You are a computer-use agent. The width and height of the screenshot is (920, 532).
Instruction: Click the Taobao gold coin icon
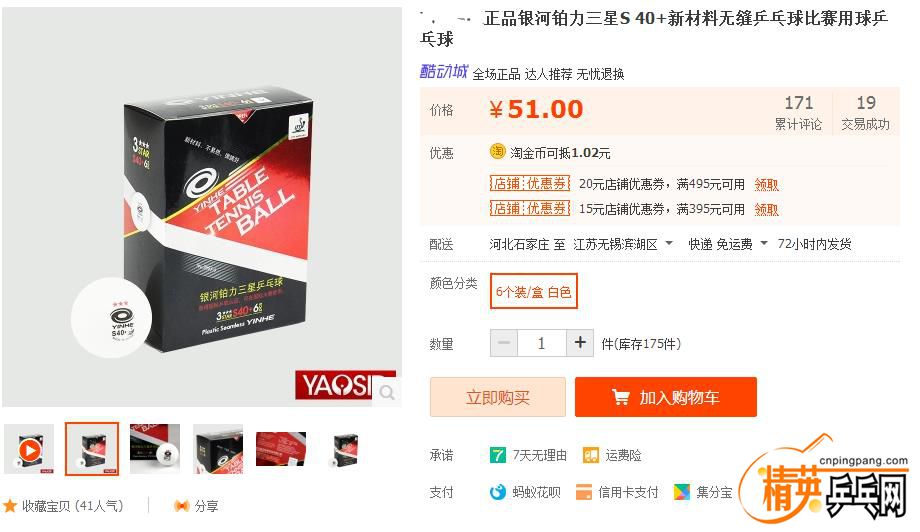[x=498, y=152]
